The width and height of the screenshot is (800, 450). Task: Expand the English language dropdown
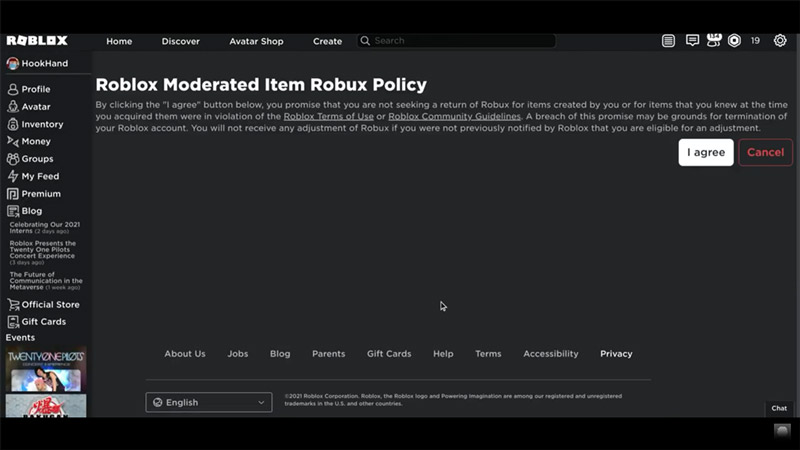coord(208,402)
